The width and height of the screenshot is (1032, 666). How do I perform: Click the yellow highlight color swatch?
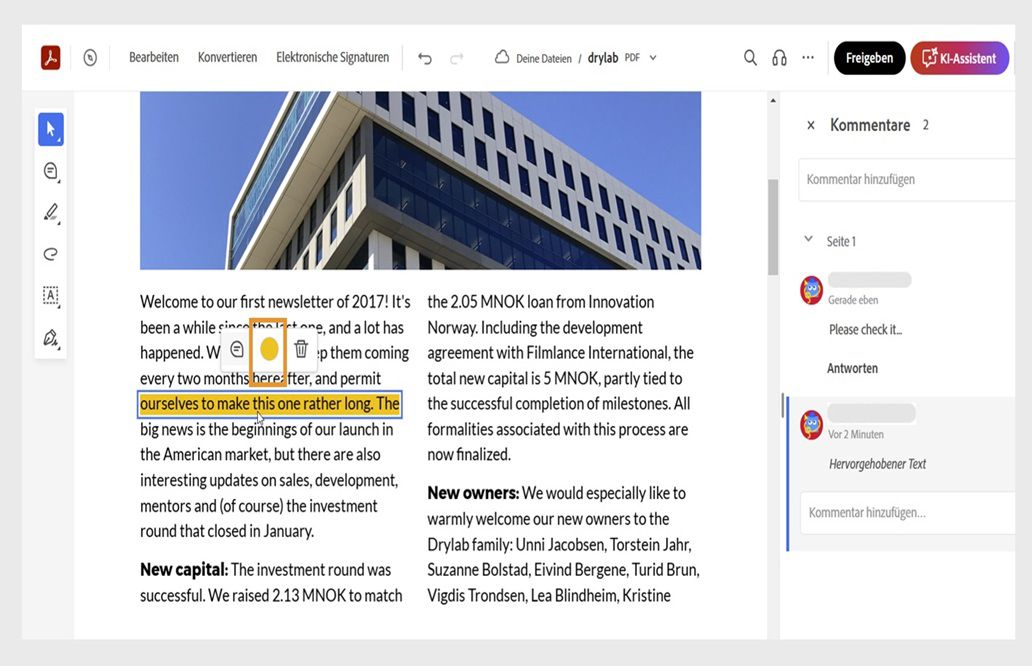[269, 349]
